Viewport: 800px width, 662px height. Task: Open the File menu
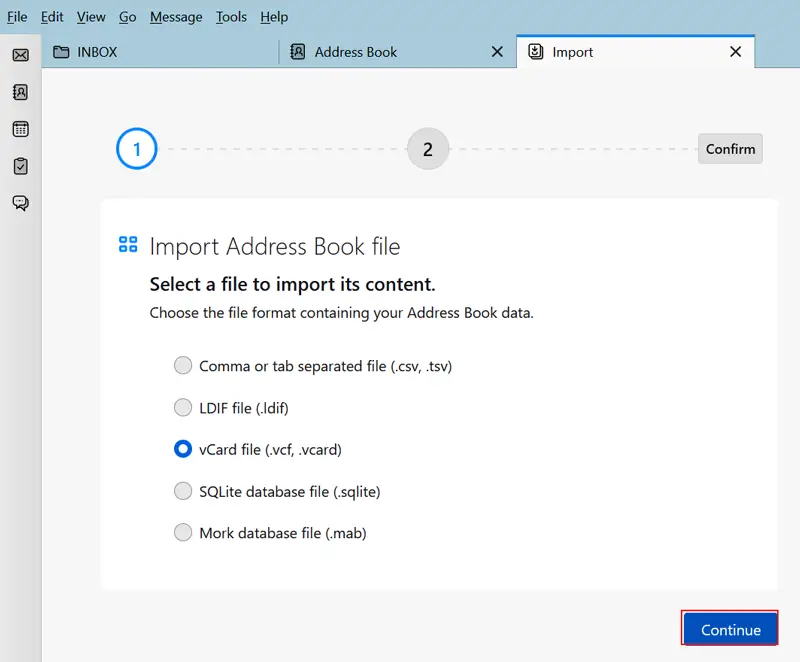pos(17,17)
